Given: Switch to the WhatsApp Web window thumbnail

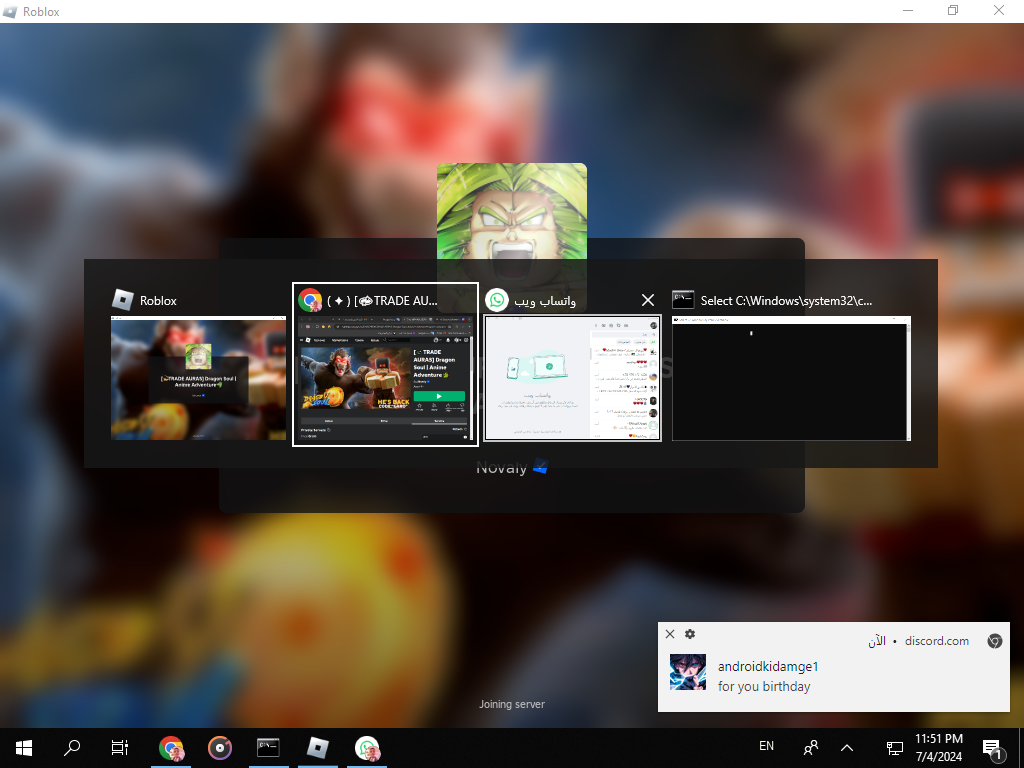Looking at the screenshot, I should click(572, 378).
